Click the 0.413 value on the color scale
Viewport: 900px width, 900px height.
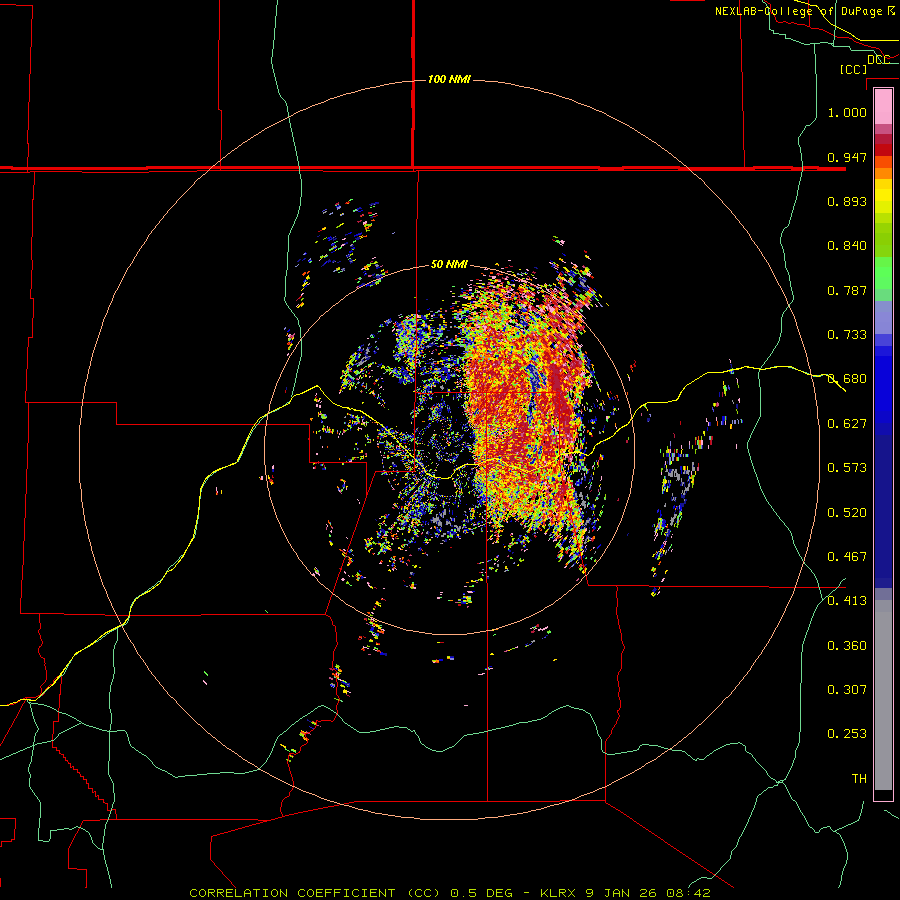pyautogui.click(x=847, y=601)
